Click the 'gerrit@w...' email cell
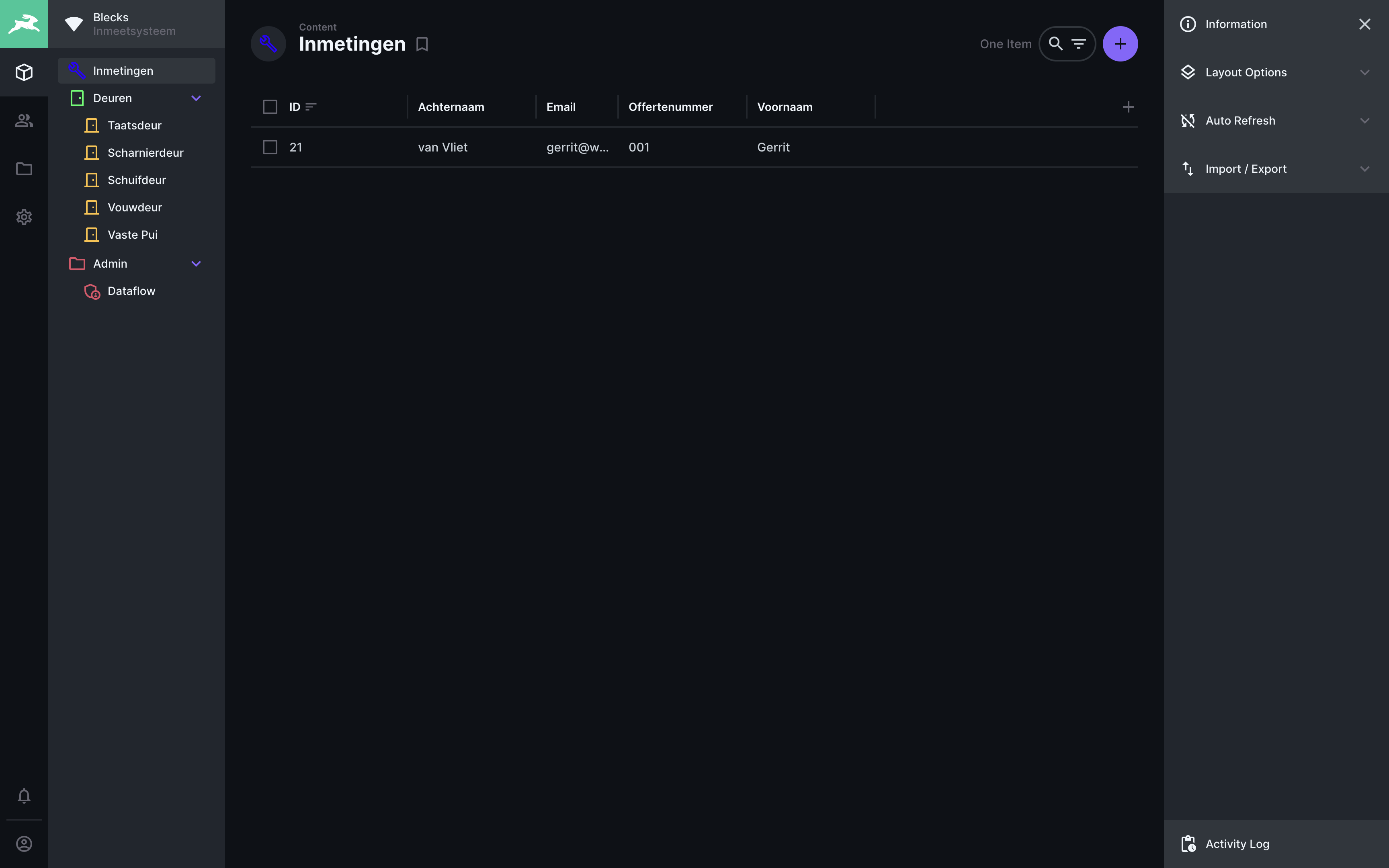Image resolution: width=1389 pixels, height=868 pixels. click(x=578, y=147)
